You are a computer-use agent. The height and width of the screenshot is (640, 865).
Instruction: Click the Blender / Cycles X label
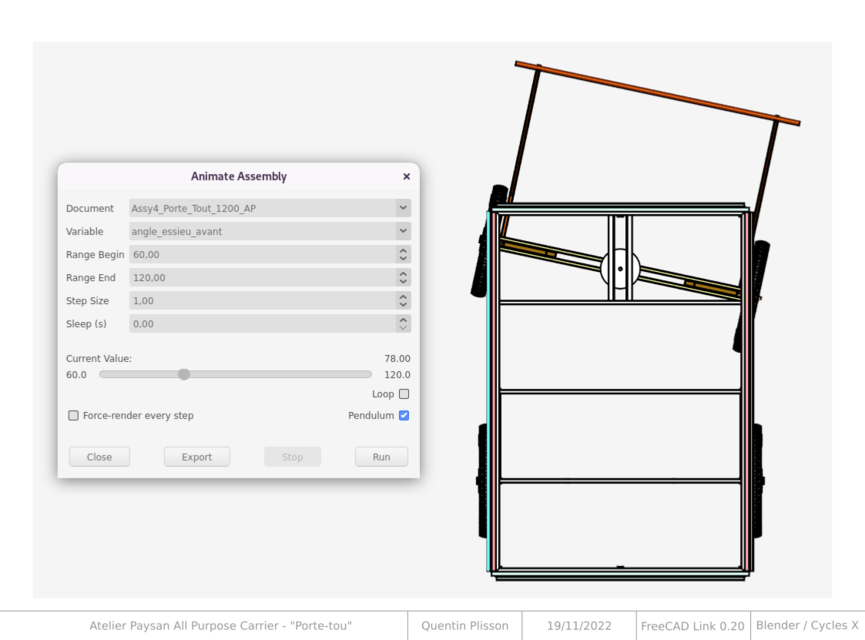coord(808,625)
